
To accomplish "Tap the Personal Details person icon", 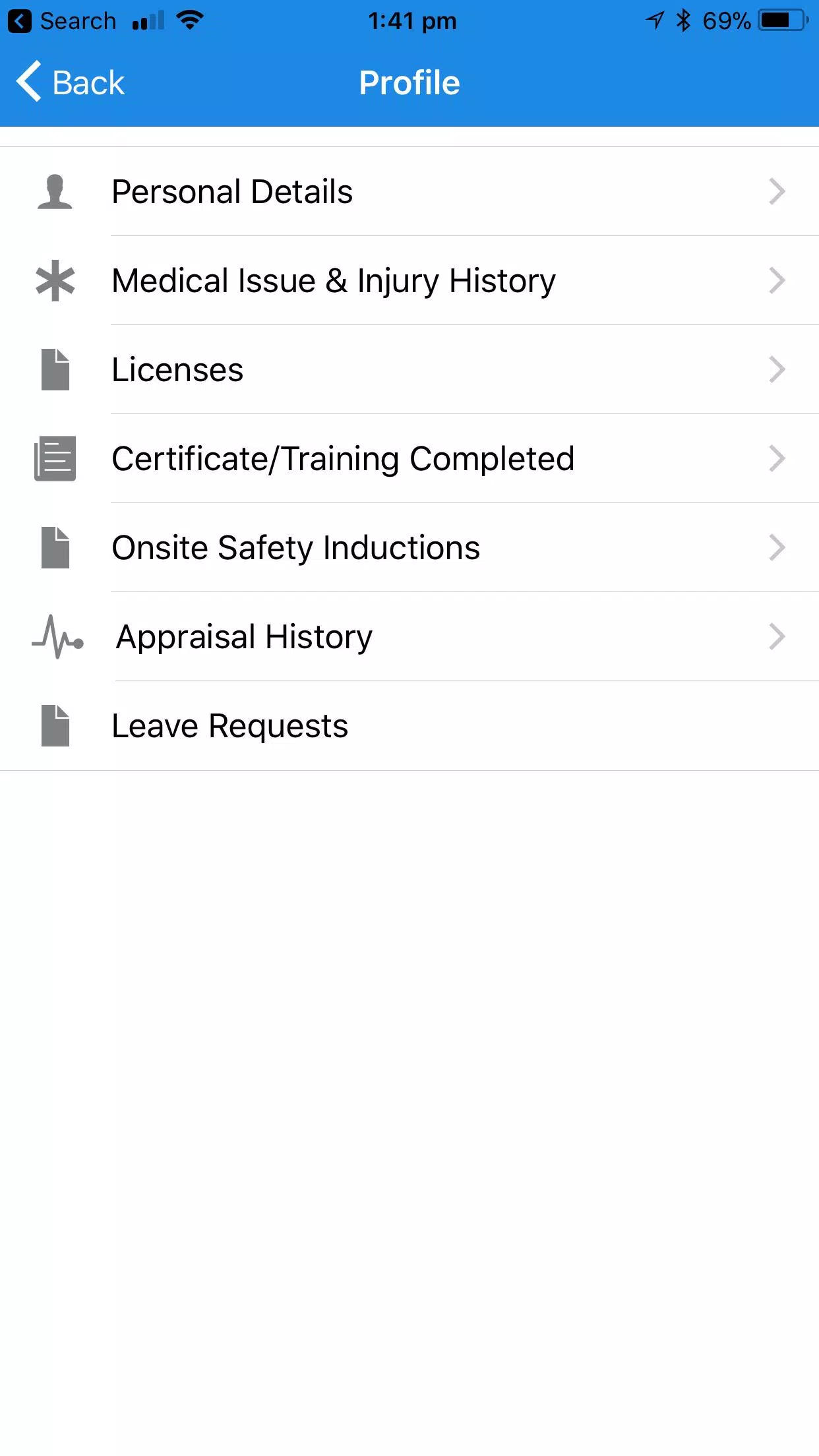I will click(x=55, y=192).
